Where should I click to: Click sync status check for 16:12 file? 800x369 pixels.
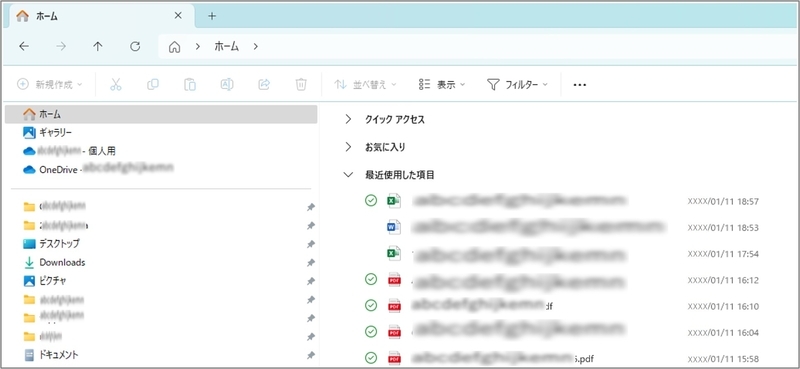click(x=371, y=279)
